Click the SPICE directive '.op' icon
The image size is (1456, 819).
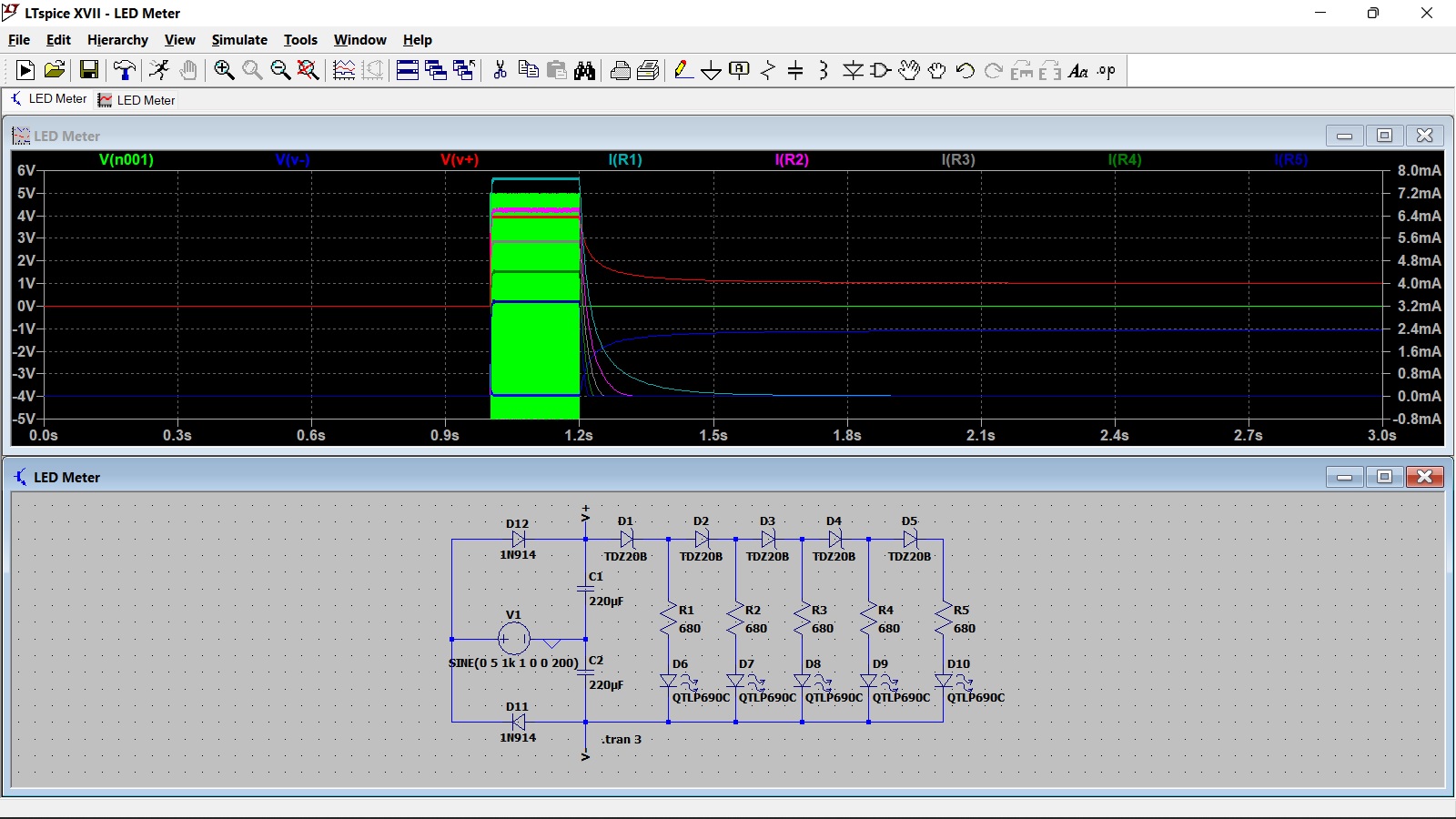pos(1107,70)
